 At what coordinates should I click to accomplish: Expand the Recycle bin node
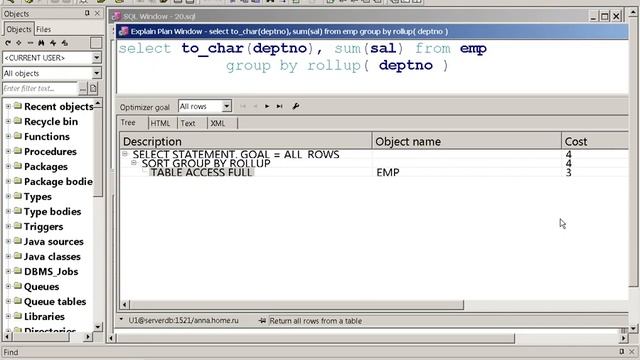pyautogui.click(x=8, y=121)
